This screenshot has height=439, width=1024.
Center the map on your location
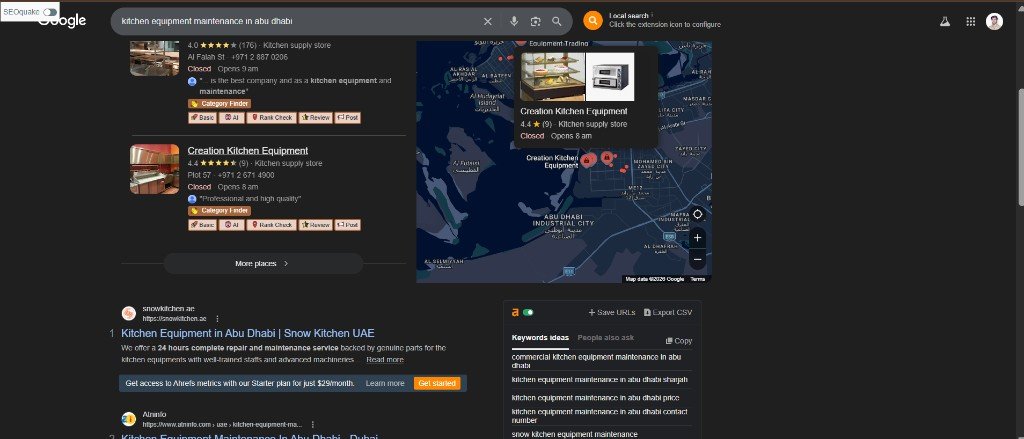697,214
